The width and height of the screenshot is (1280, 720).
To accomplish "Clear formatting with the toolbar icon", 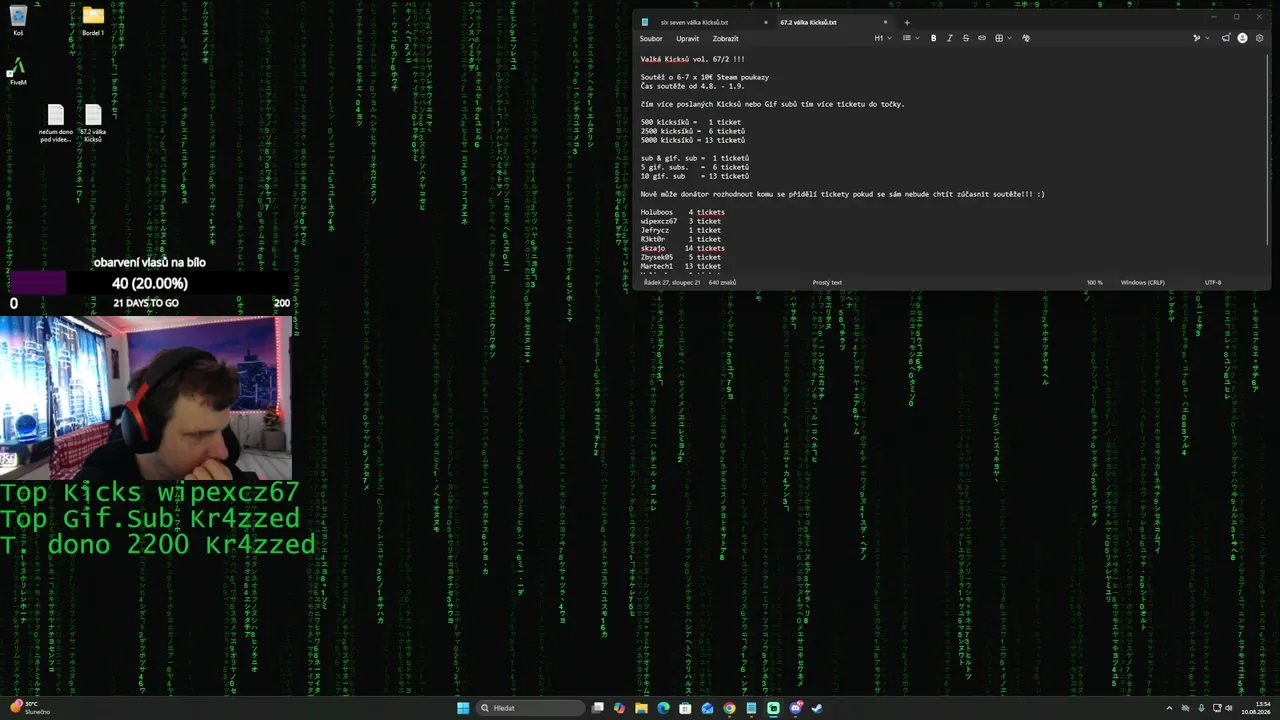I will tap(1025, 38).
